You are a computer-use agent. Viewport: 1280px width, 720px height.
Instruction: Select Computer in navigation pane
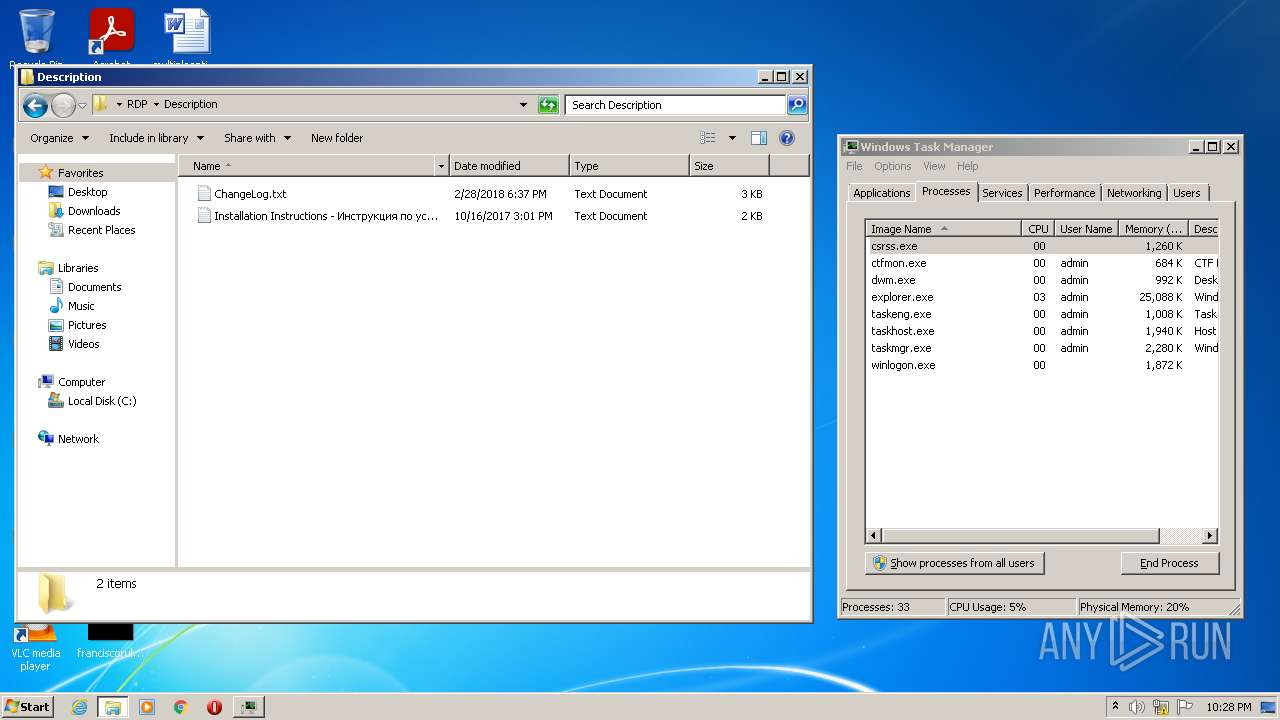pos(81,382)
